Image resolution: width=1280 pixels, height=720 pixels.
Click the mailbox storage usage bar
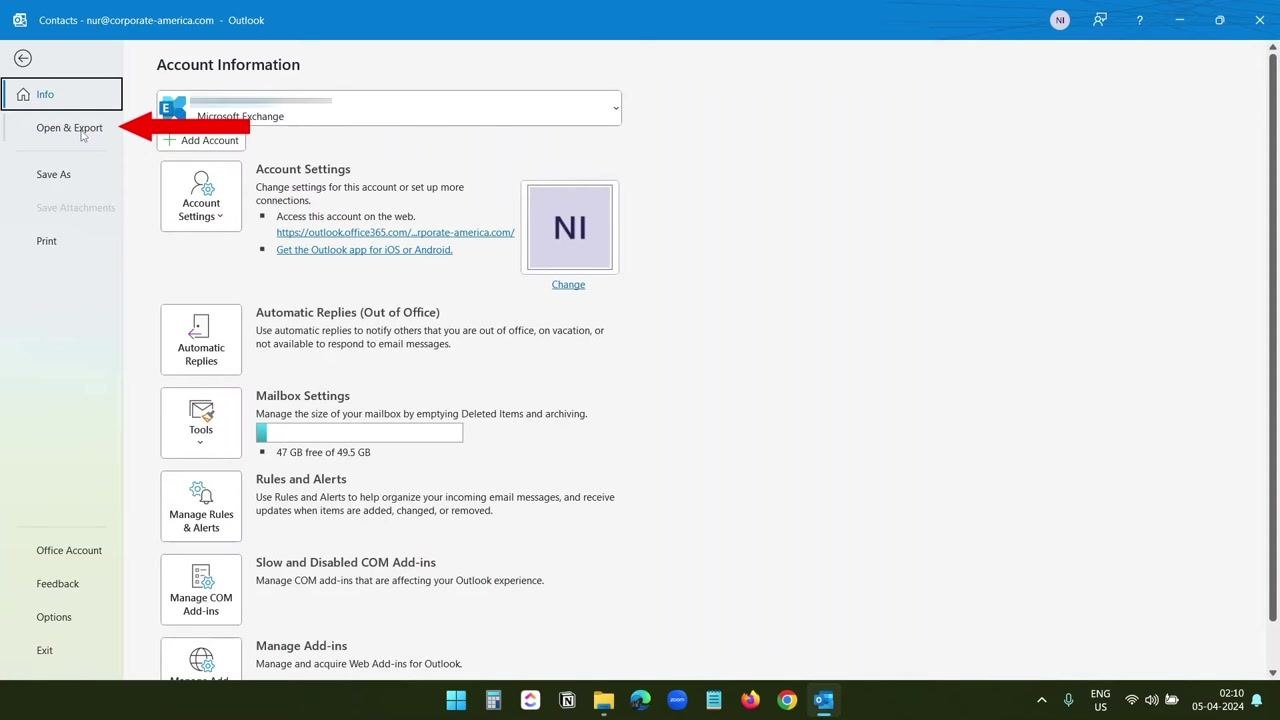coord(359,433)
